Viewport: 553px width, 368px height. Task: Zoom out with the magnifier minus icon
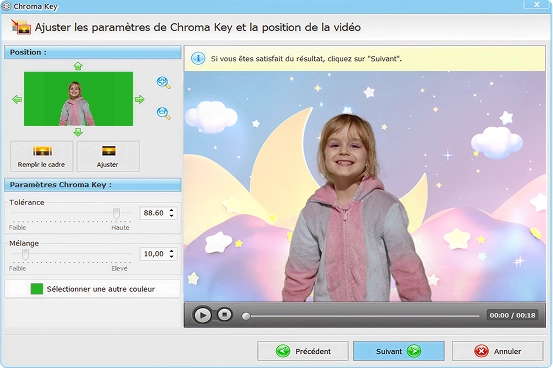(163, 113)
